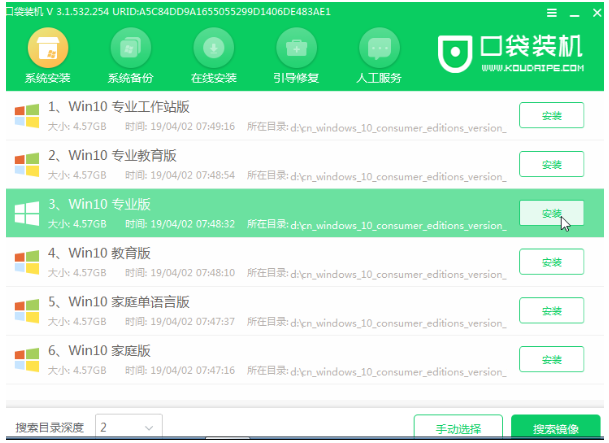Click 大小: 4.57GB in Win10 专业教育版 row
The image size is (609, 443).
click(x=77, y=175)
